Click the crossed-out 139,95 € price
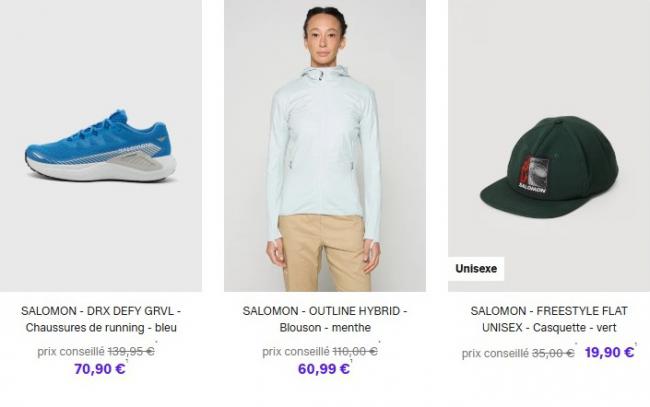650x407 pixels. pos(131,351)
